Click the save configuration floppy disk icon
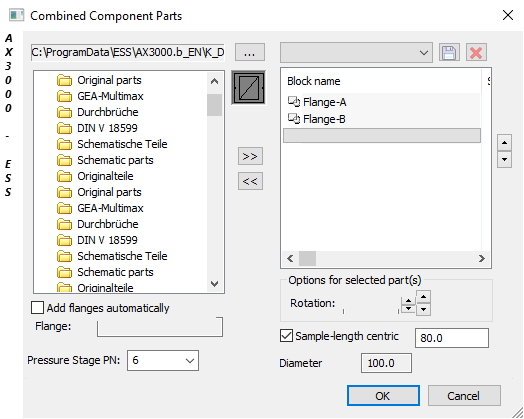 coord(449,53)
